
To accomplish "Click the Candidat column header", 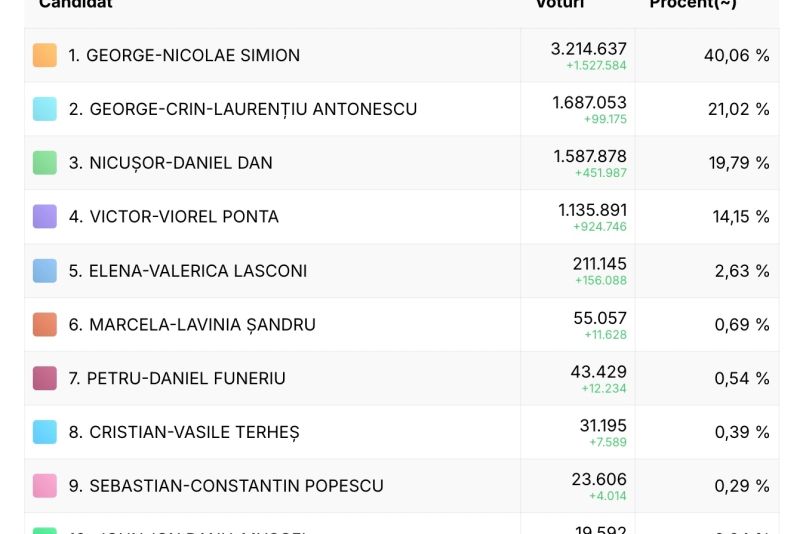I will [76, 4].
